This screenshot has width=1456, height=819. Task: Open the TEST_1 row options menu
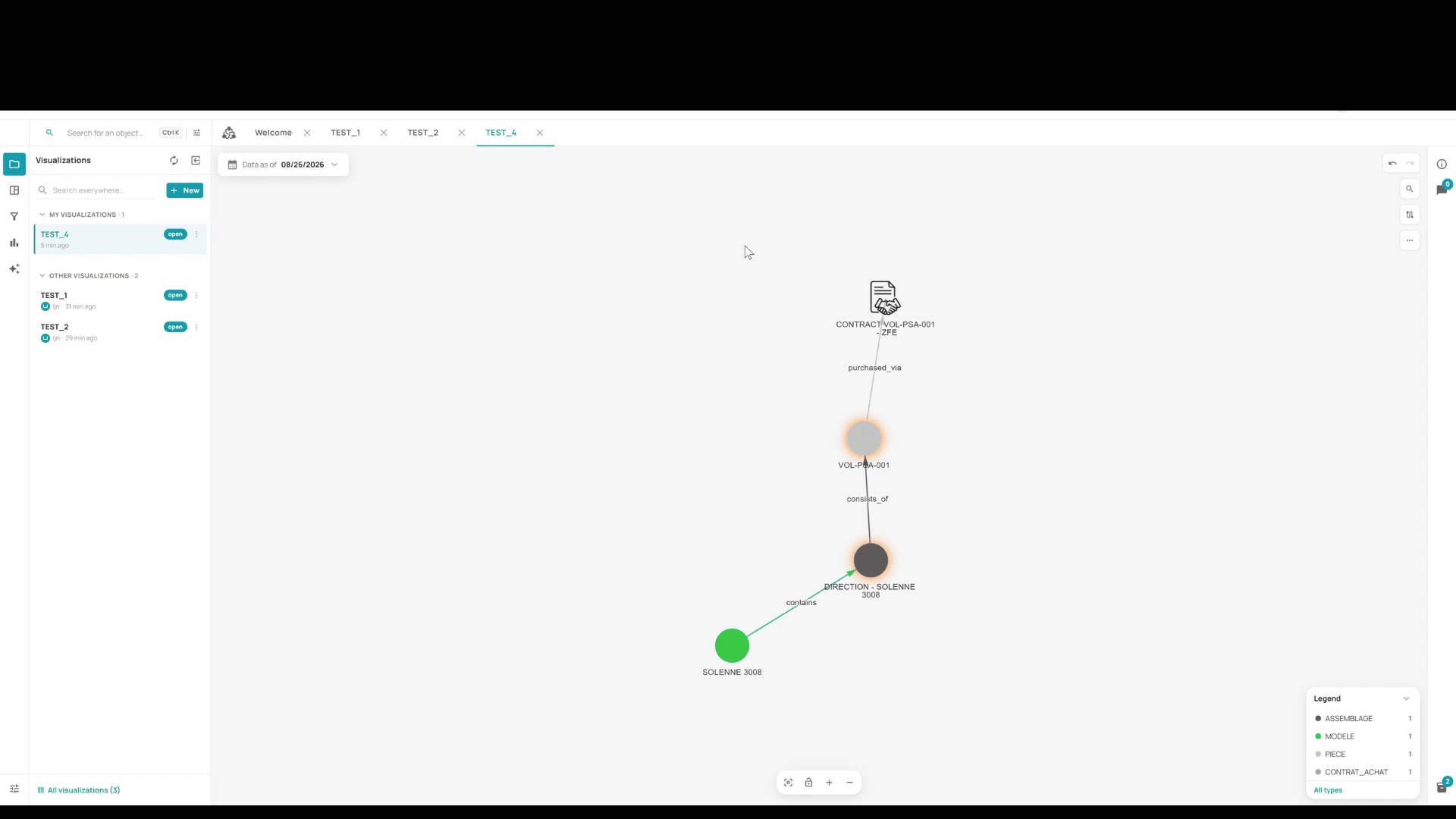pos(196,296)
